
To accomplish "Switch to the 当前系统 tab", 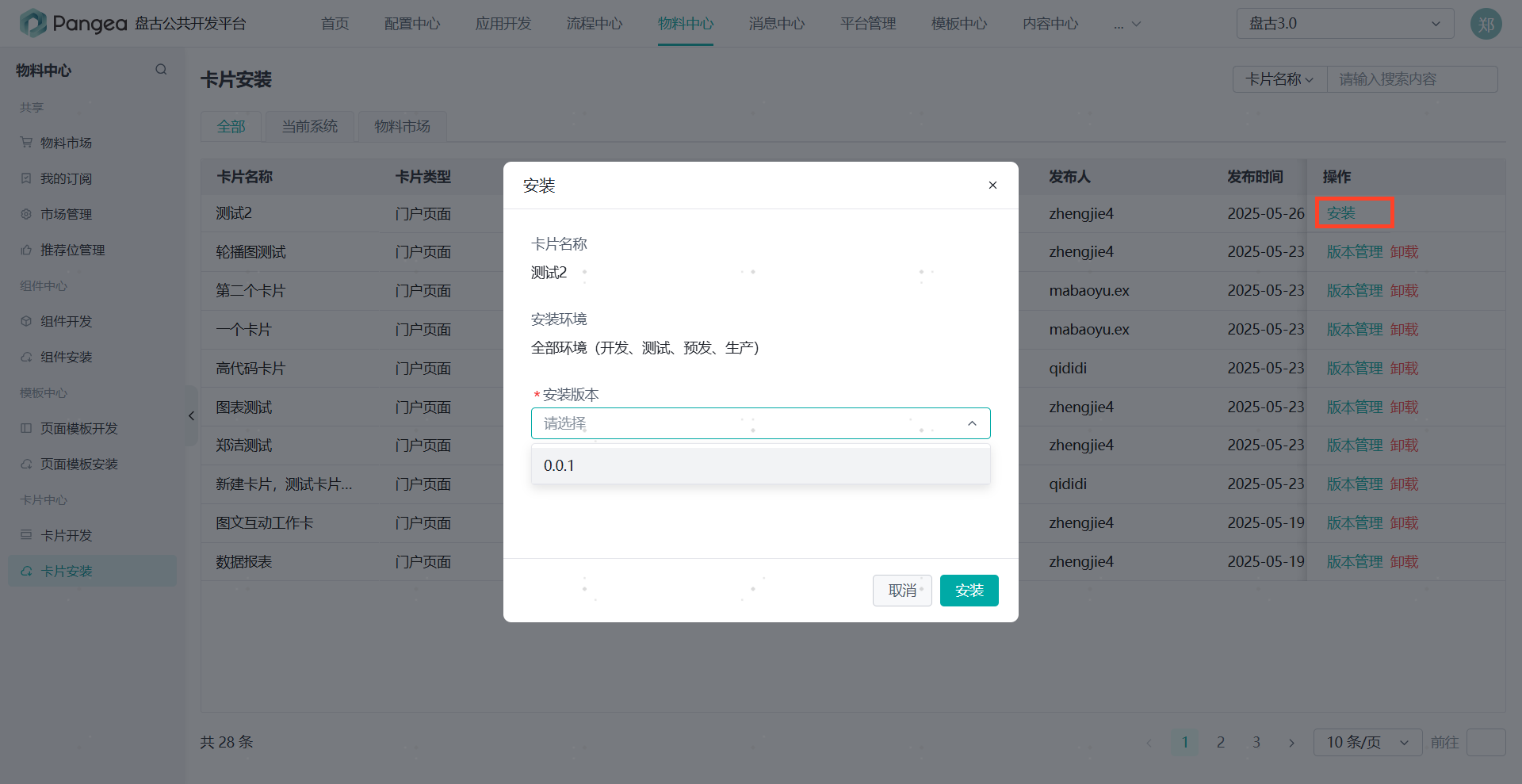I will pos(309,127).
